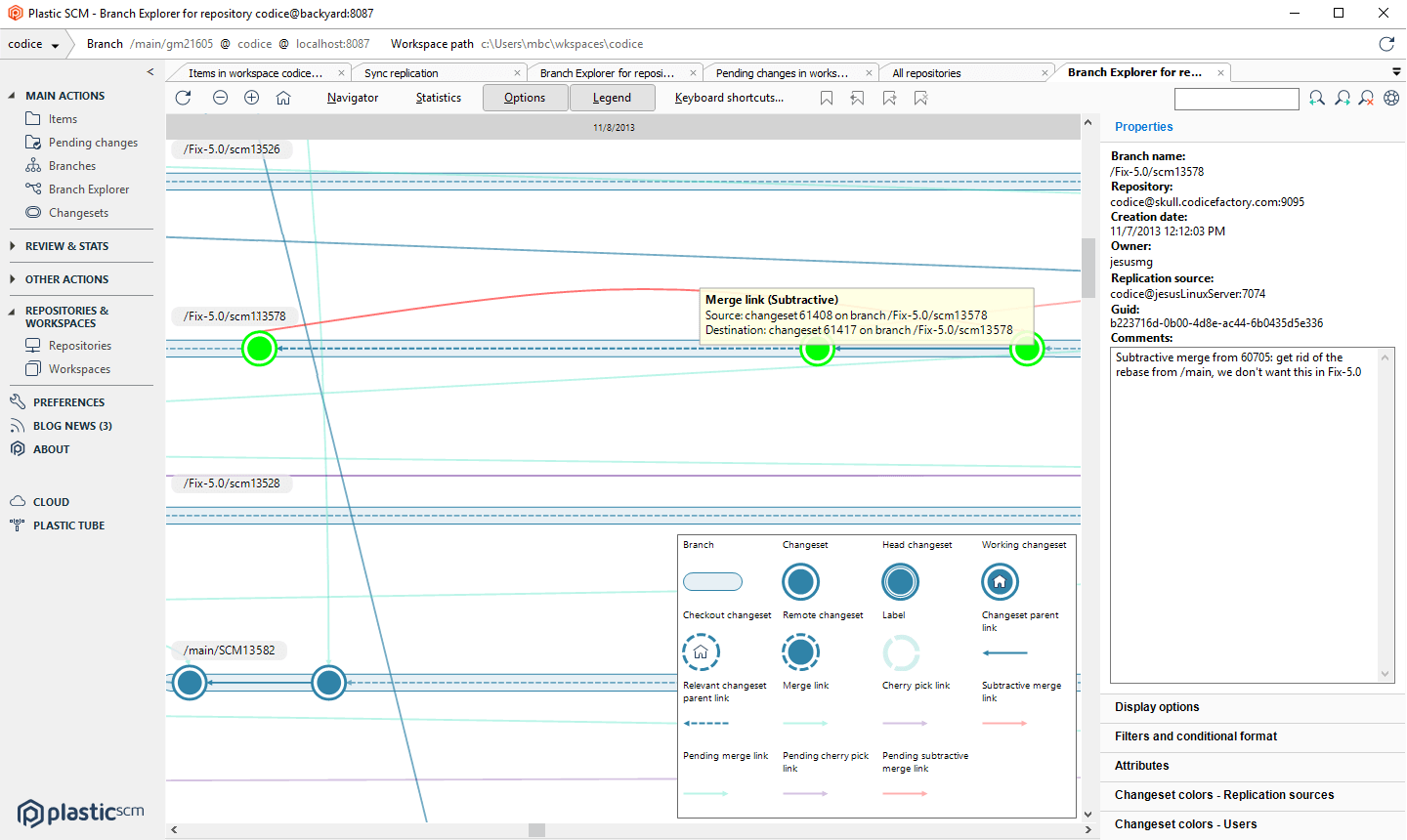The image size is (1407, 840).
Task: Switch to Sync replication tab
Action: pos(401,73)
